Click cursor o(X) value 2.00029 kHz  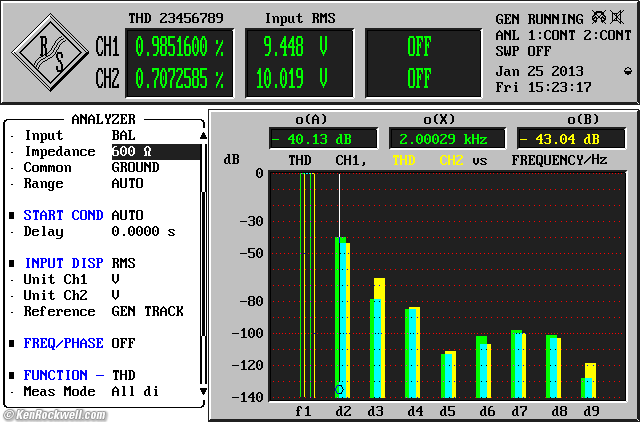pos(447,139)
